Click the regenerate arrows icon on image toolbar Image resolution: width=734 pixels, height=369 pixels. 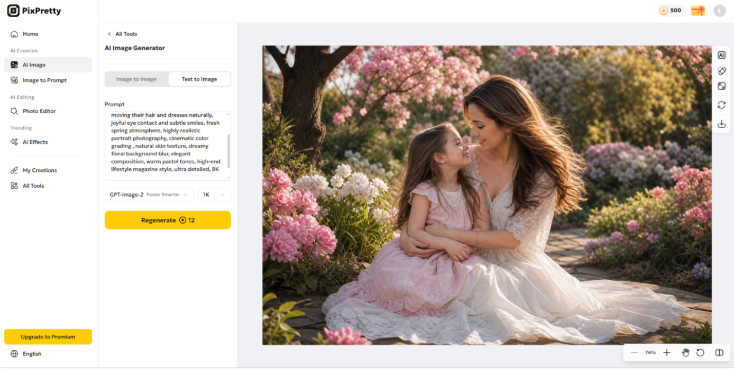pos(721,105)
